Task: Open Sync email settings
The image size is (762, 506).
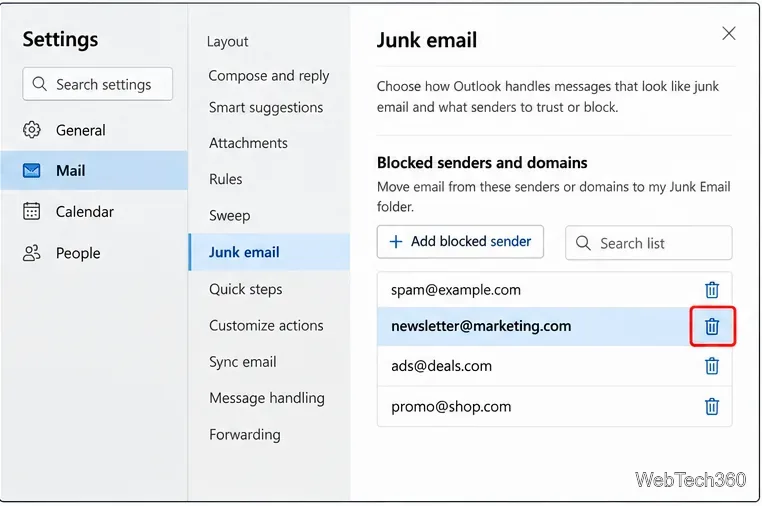Action: pos(242,362)
